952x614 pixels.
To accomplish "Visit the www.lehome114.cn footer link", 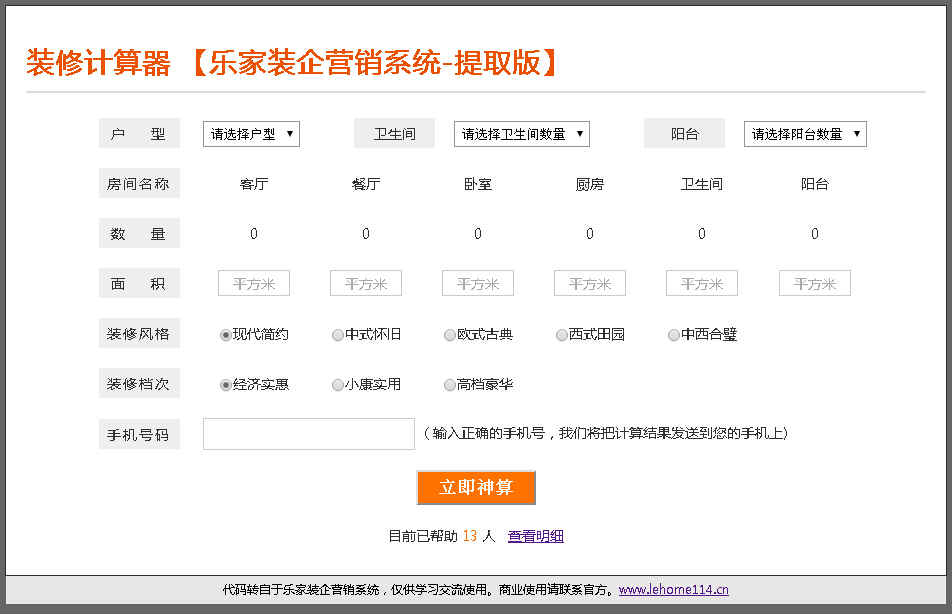I will tap(673, 590).
